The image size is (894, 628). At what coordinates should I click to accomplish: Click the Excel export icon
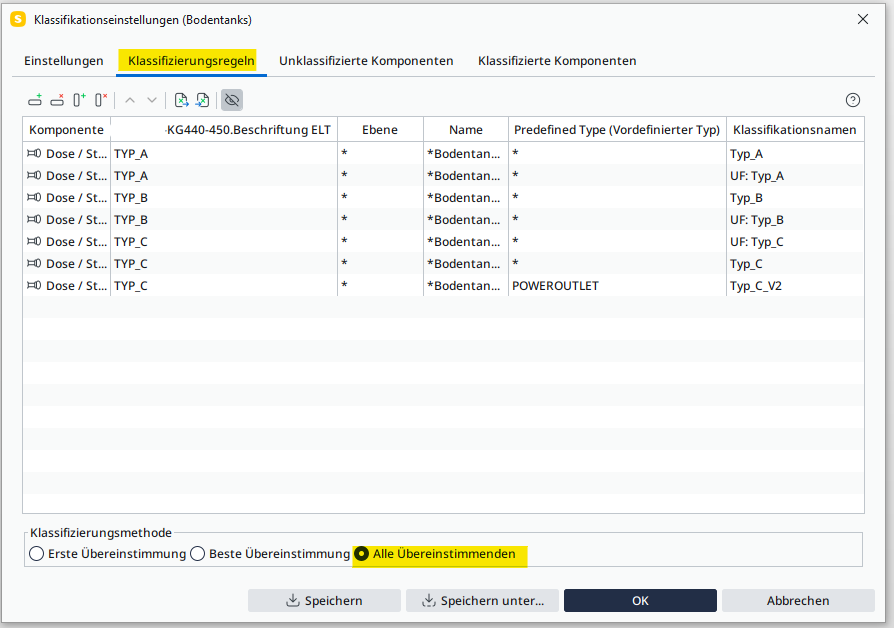(182, 100)
